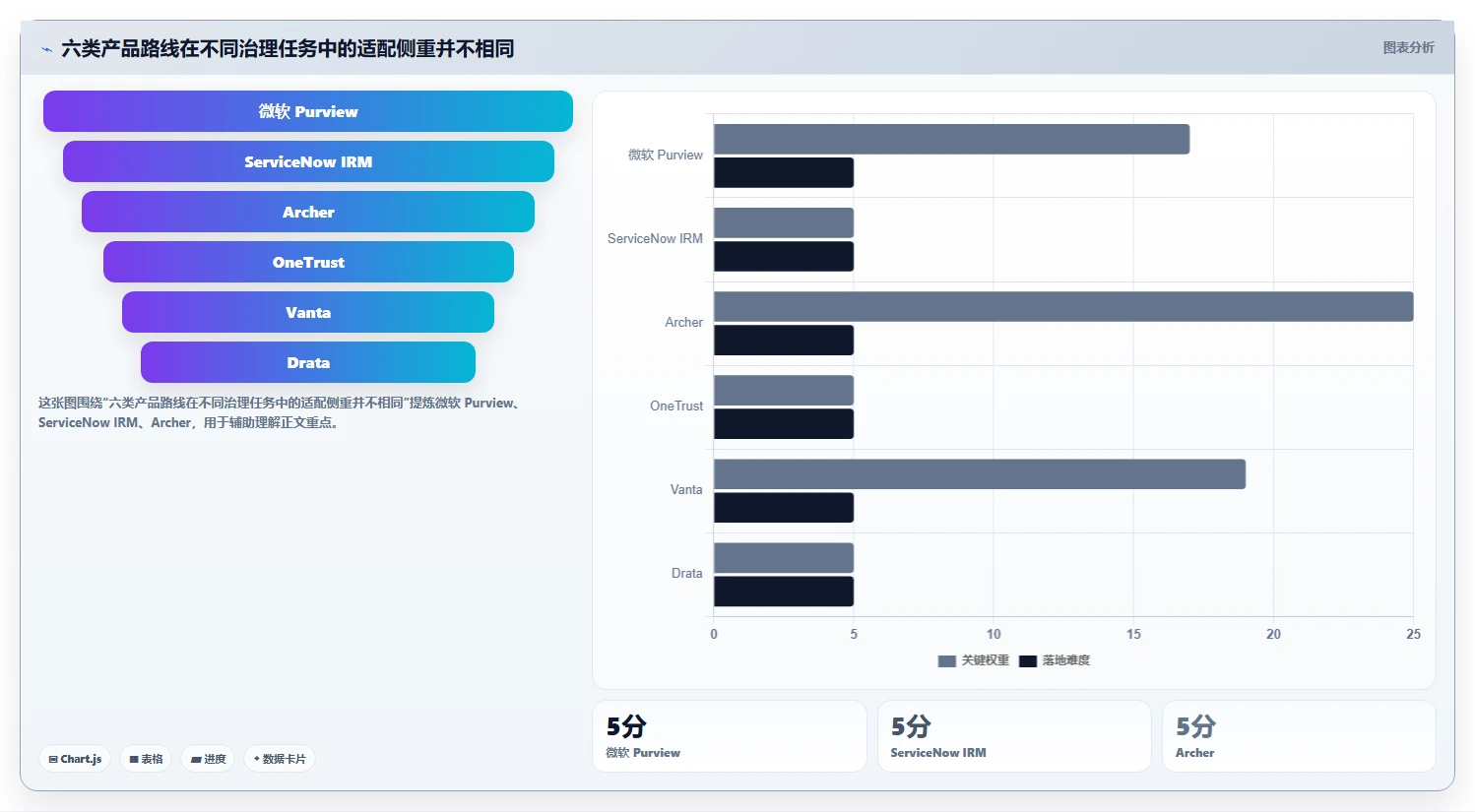Image resolution: width=1475 pixels, height=812 pixels.
Task: Click the small blue icon beside the title
Action: [x=46, y=49]
